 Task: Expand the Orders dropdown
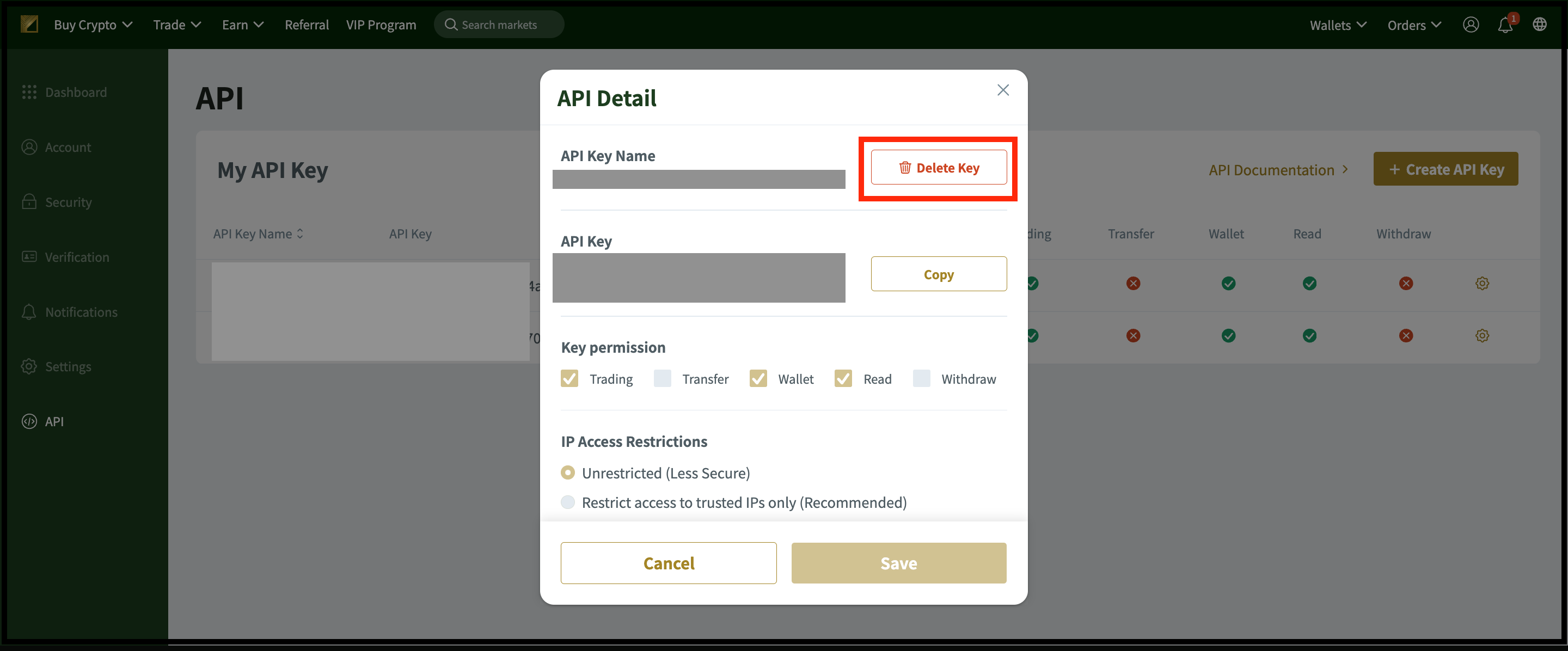click(x=1414, y=25)
